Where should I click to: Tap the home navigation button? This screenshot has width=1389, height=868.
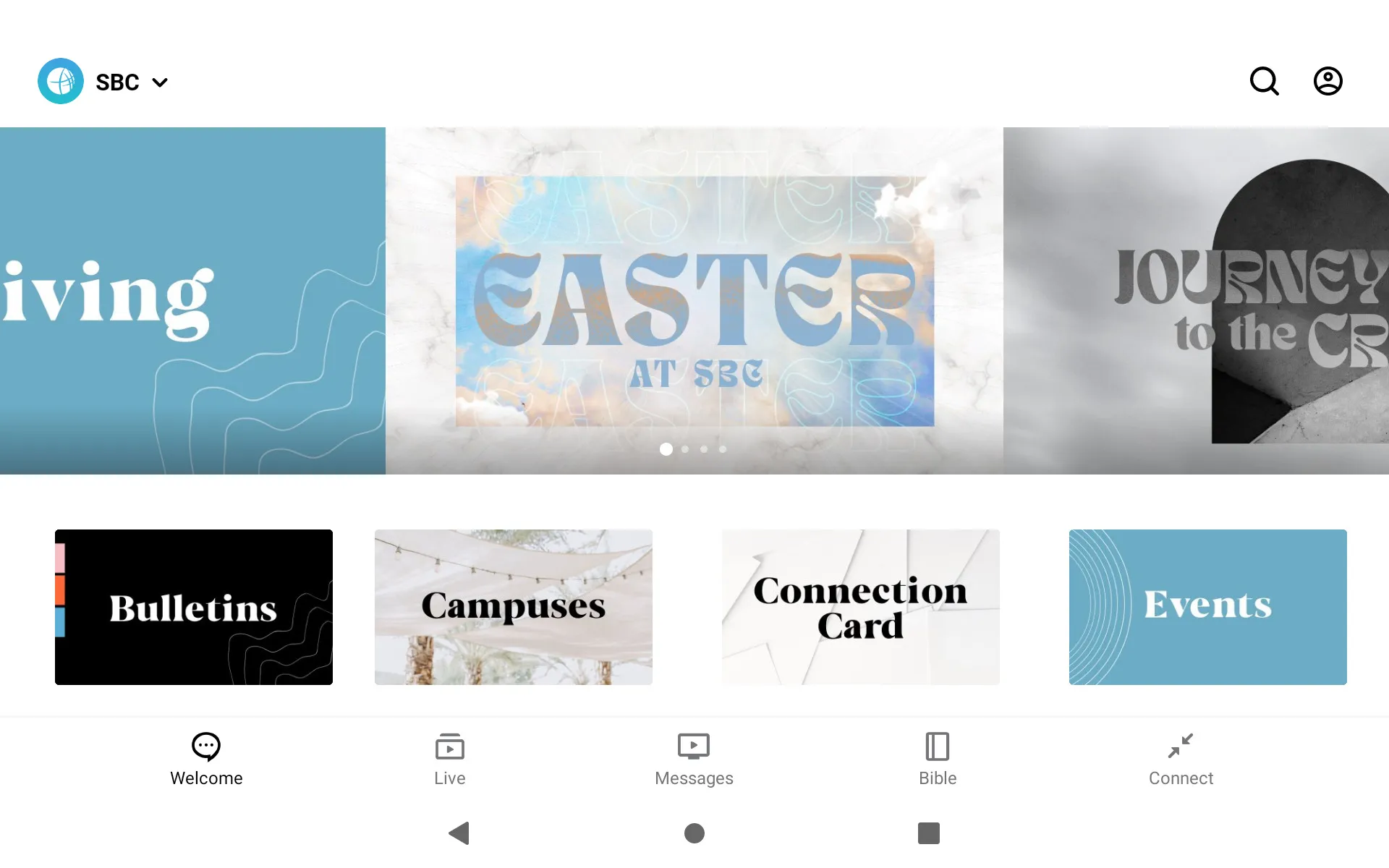[694, 833]
